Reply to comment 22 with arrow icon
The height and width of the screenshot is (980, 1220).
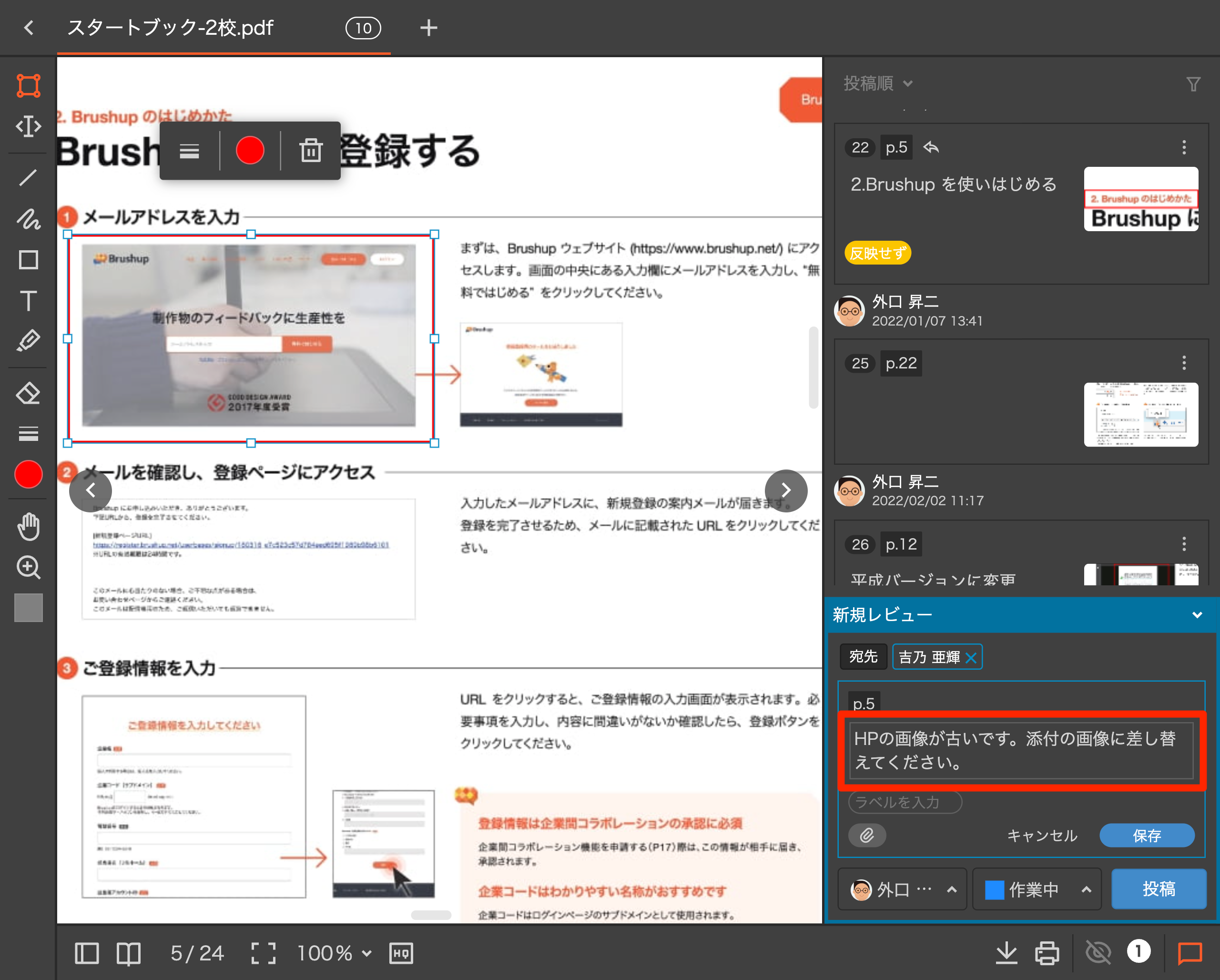931,148
